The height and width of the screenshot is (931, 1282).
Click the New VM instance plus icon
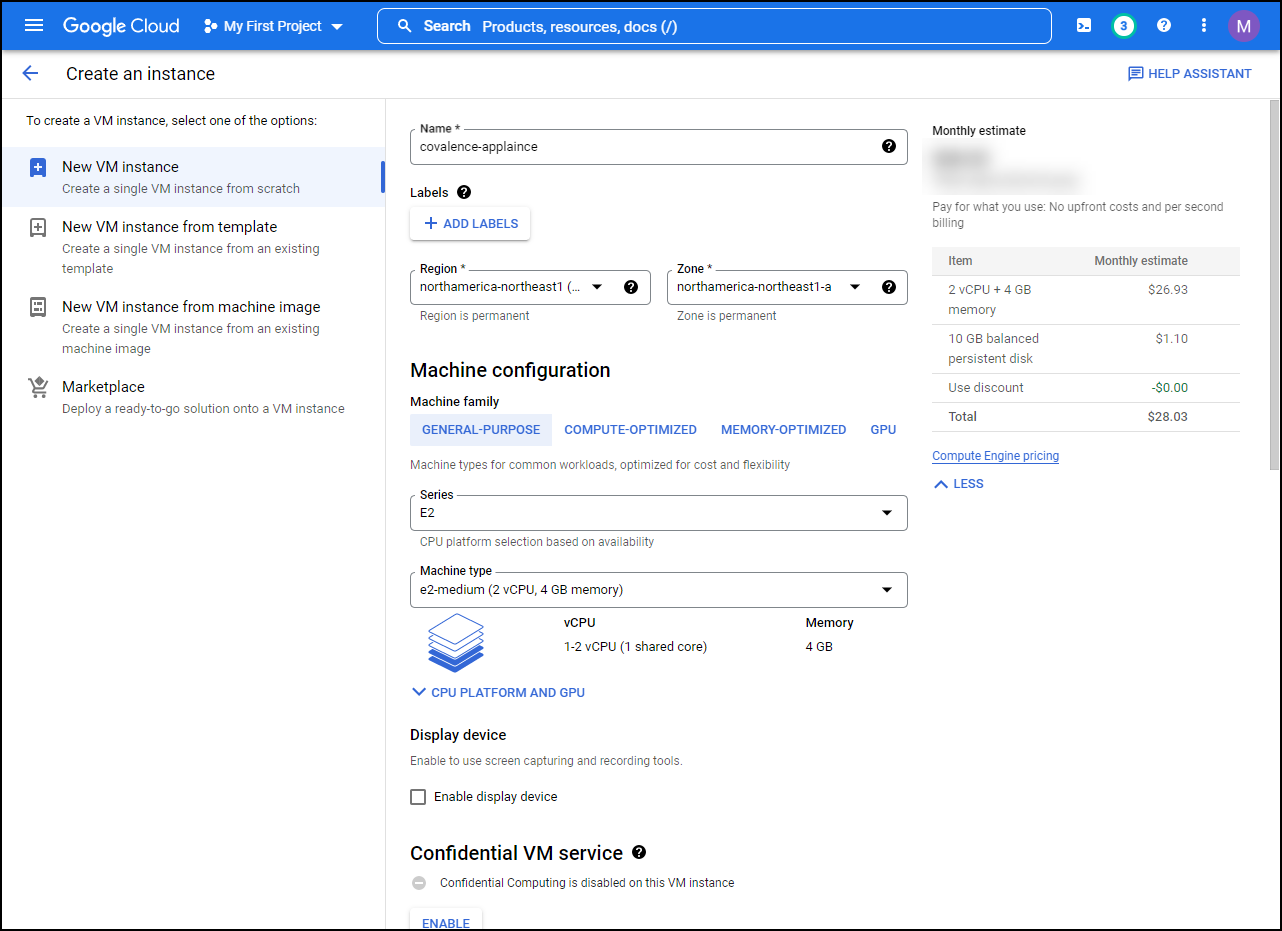click(x=37, y=167)
